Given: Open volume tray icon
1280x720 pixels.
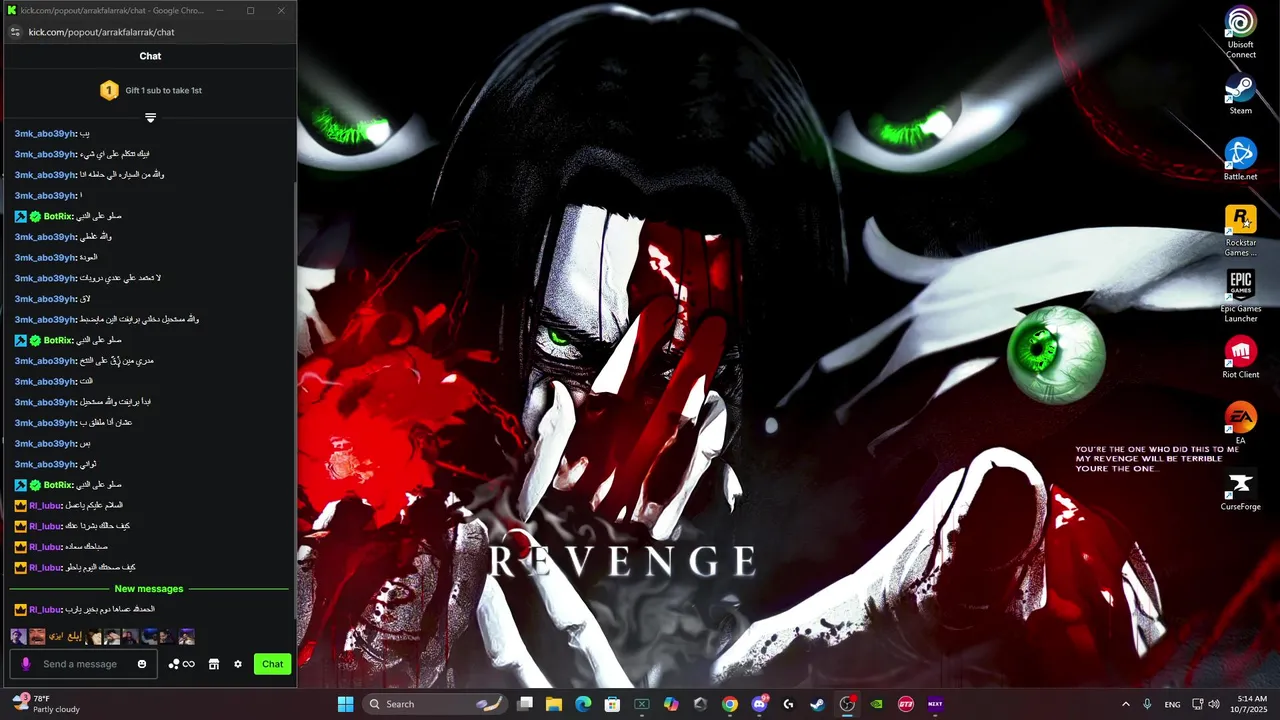Looking at the screenshot, I should tap(1215, 704).
